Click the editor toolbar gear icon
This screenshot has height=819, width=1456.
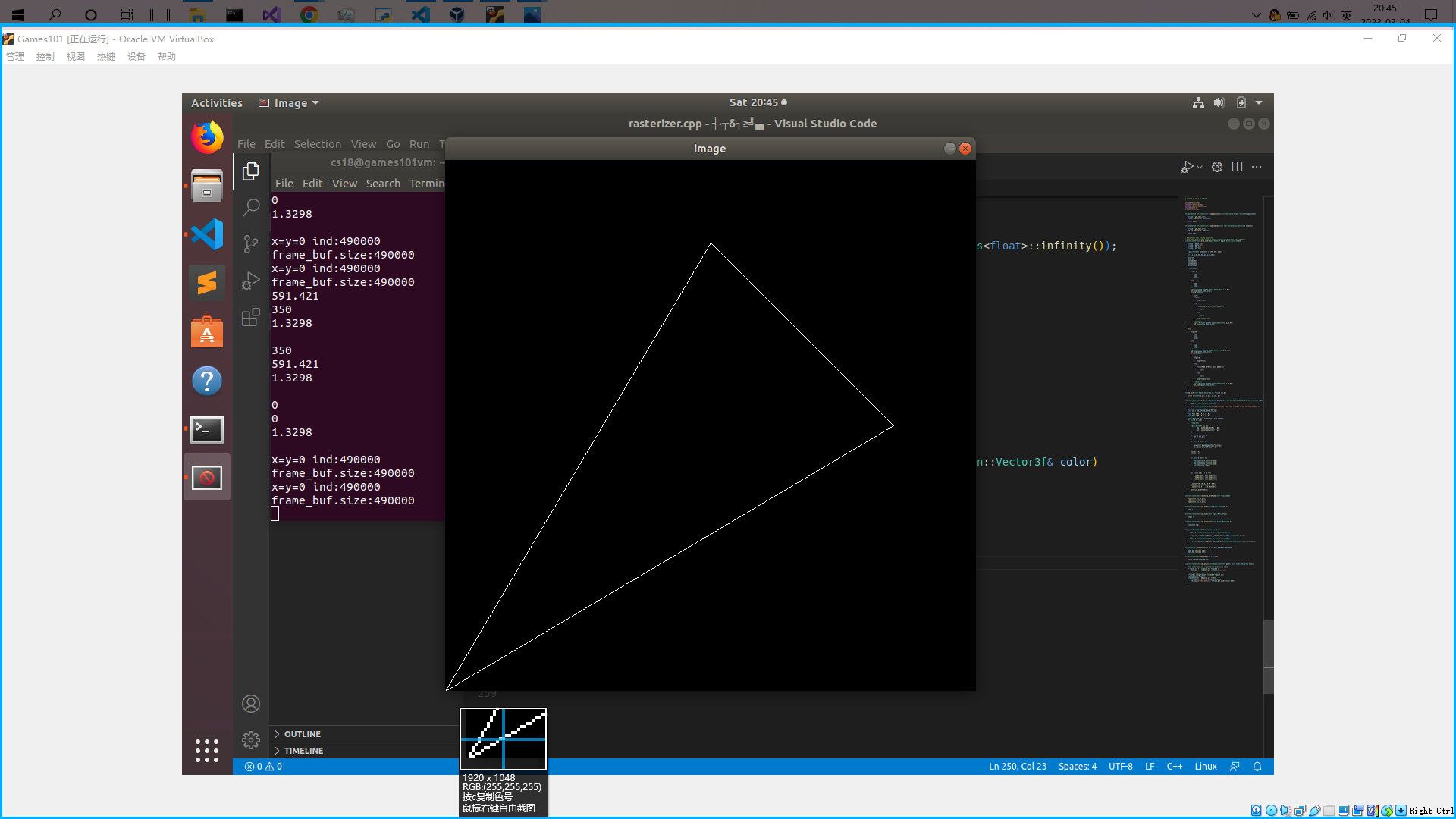coord(1217,167)
